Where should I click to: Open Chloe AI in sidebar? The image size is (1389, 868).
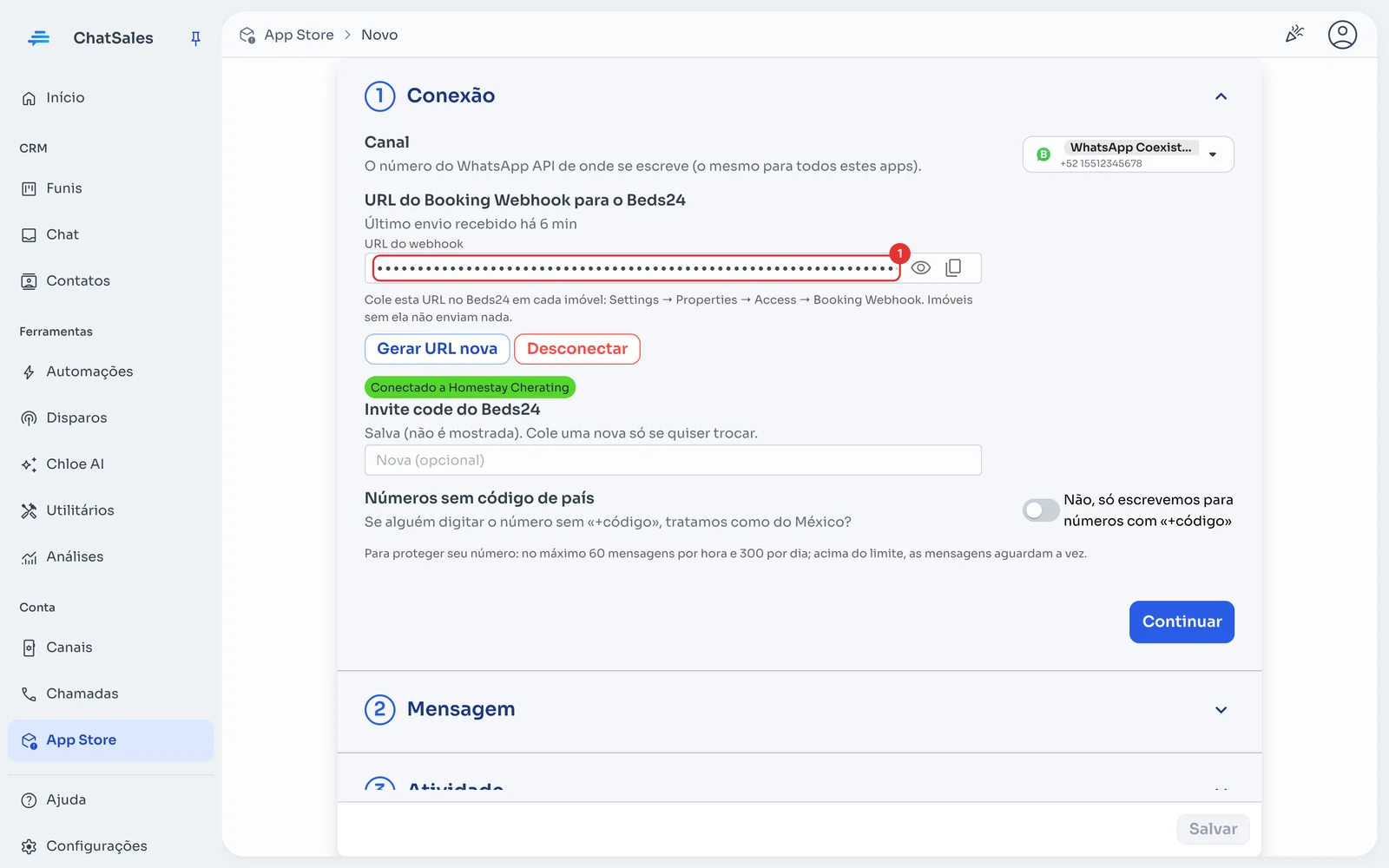pos(111,464)
